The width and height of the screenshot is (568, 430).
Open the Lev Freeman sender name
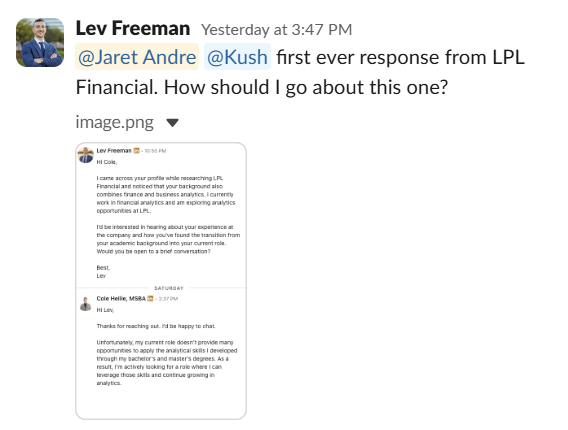[x=133, y=29]
